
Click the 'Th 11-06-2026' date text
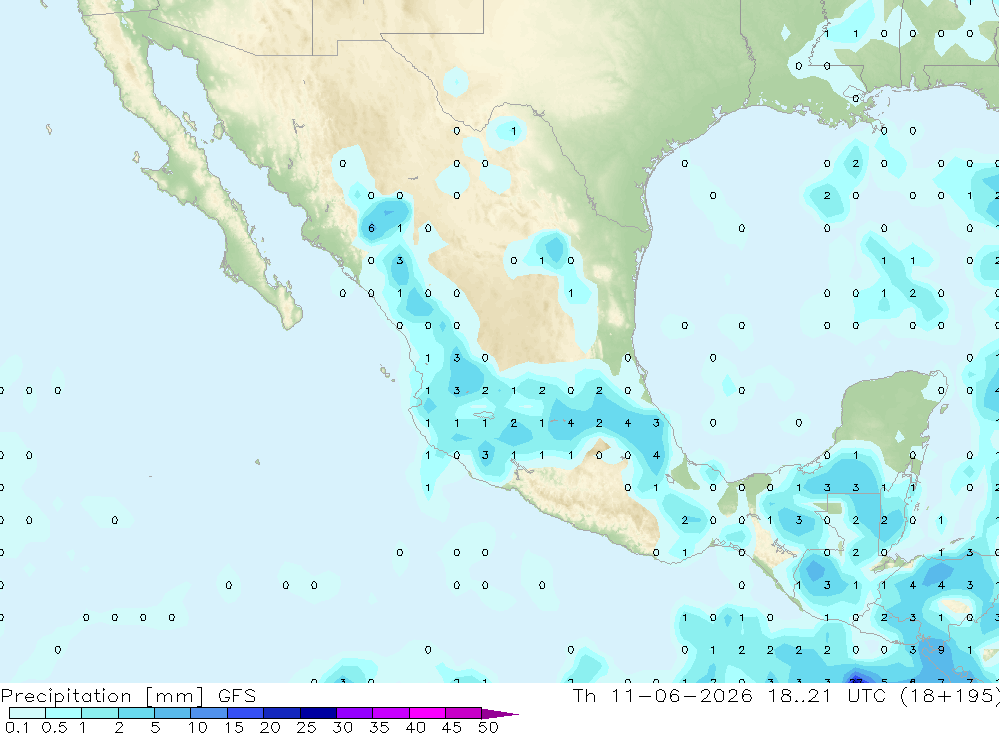tap(663, 696)
